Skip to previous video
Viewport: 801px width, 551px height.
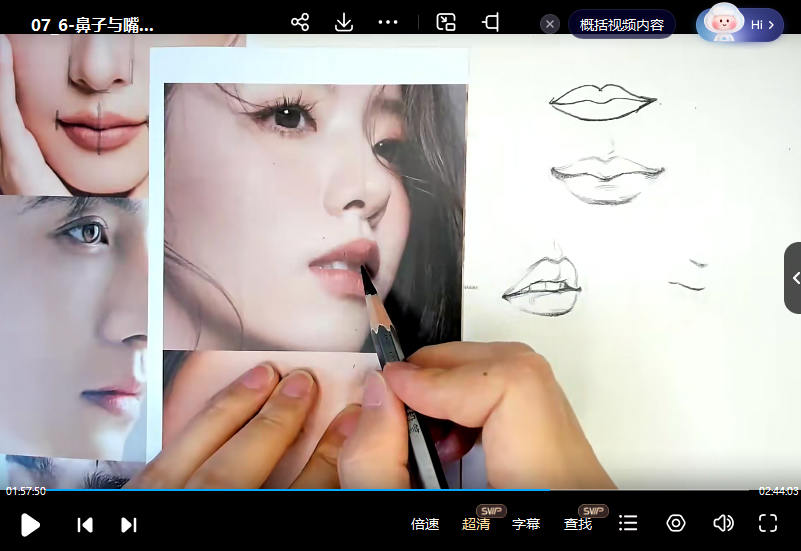(85, 524)
